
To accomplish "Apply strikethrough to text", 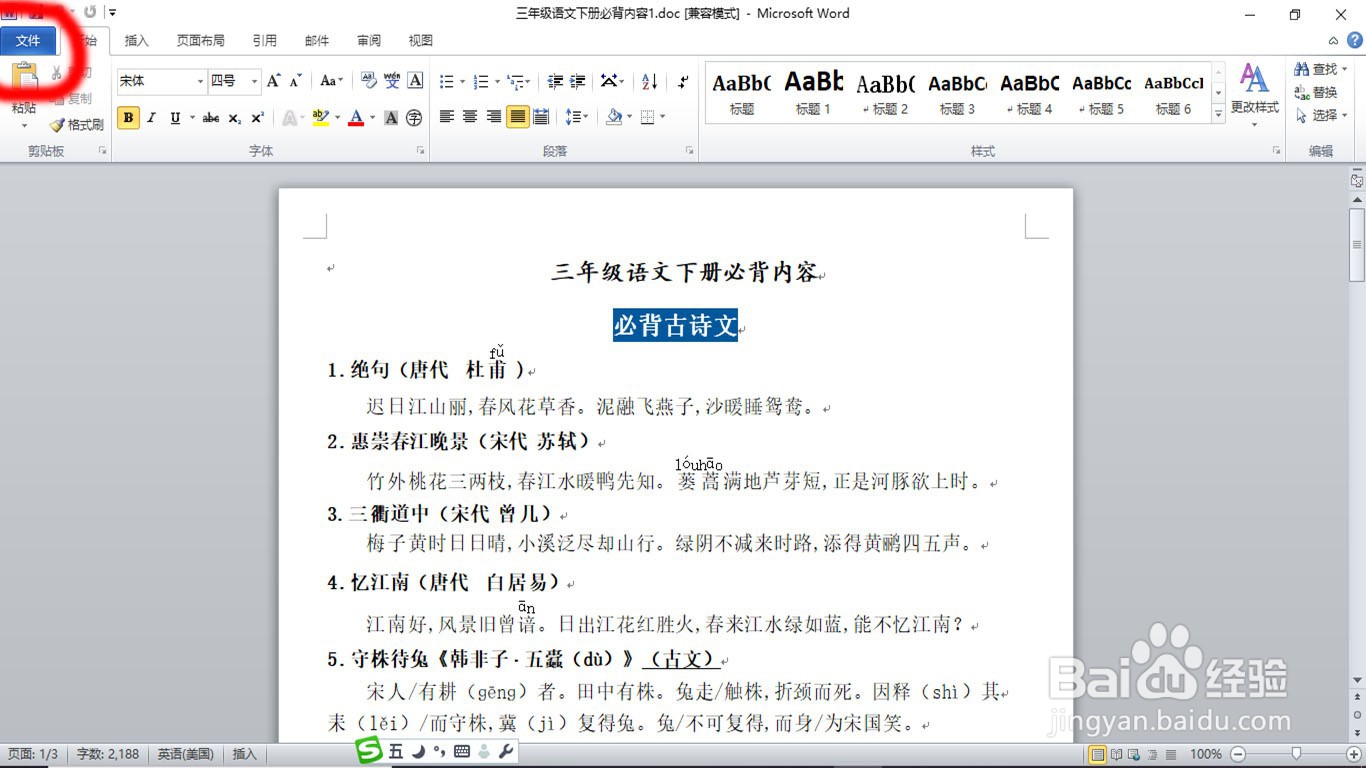I will pos(211,117).
